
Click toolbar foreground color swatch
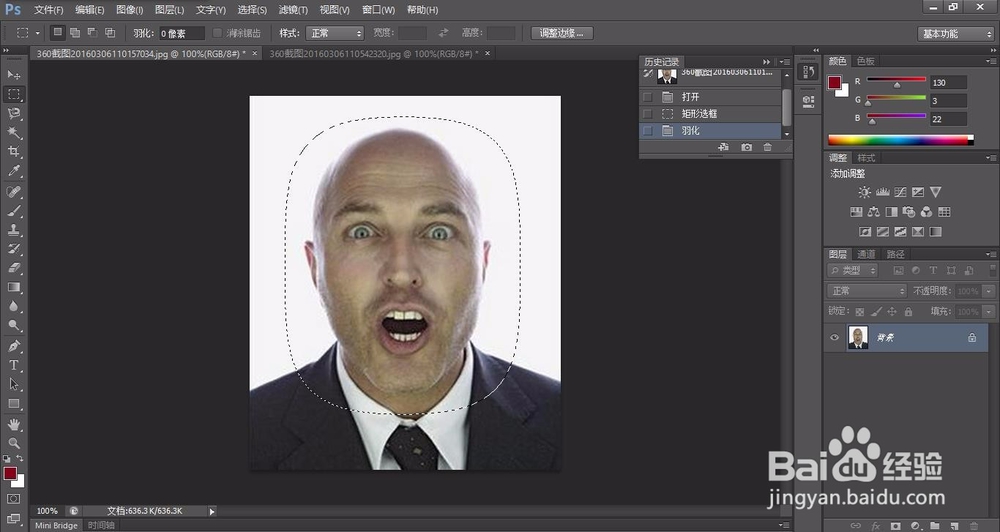click(10, 473)
